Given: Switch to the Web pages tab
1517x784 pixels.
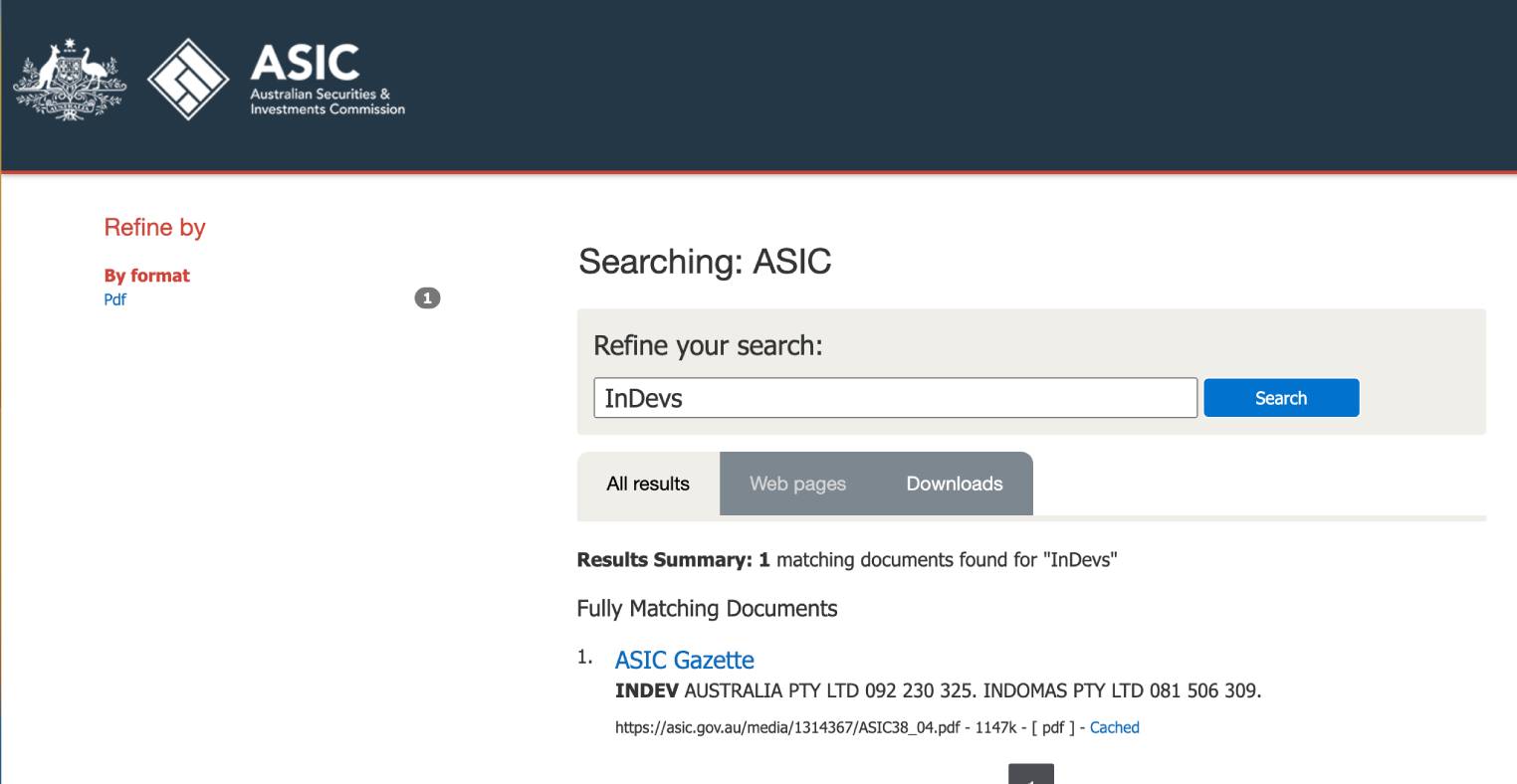Looking at the screenshot, I should [x=797, y=484].
